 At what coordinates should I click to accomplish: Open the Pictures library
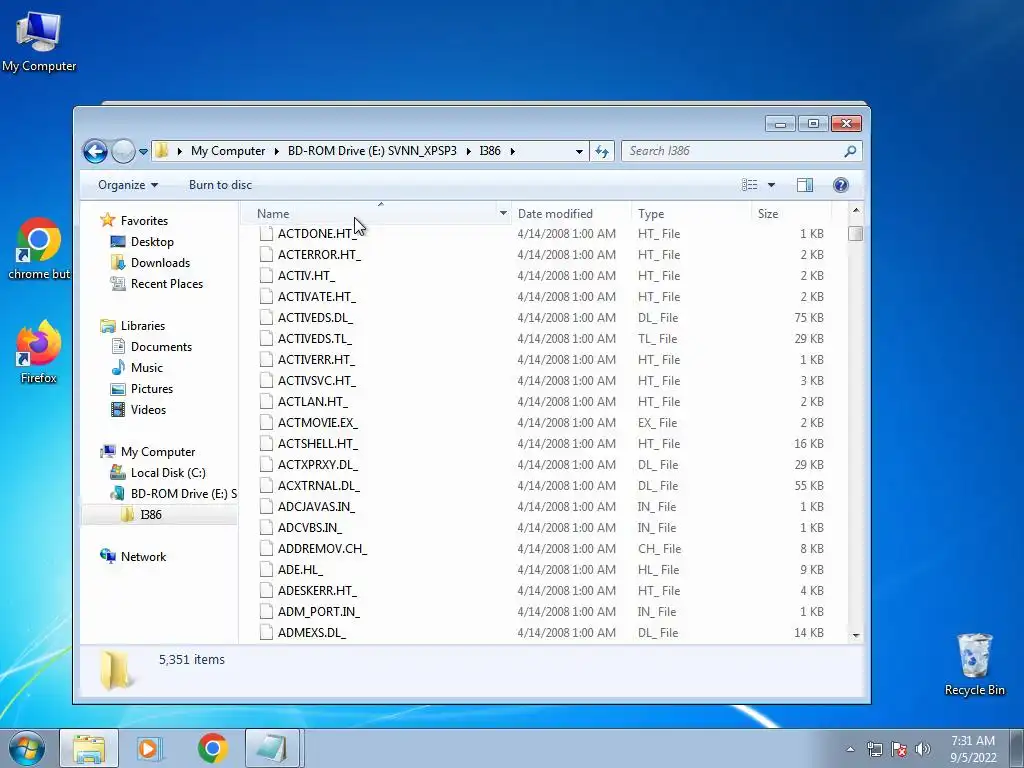tap(152, 389)
